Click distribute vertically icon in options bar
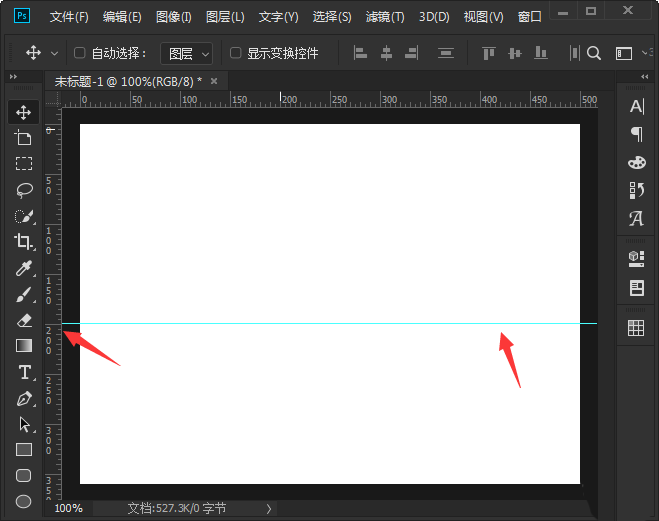 point(445,53)
